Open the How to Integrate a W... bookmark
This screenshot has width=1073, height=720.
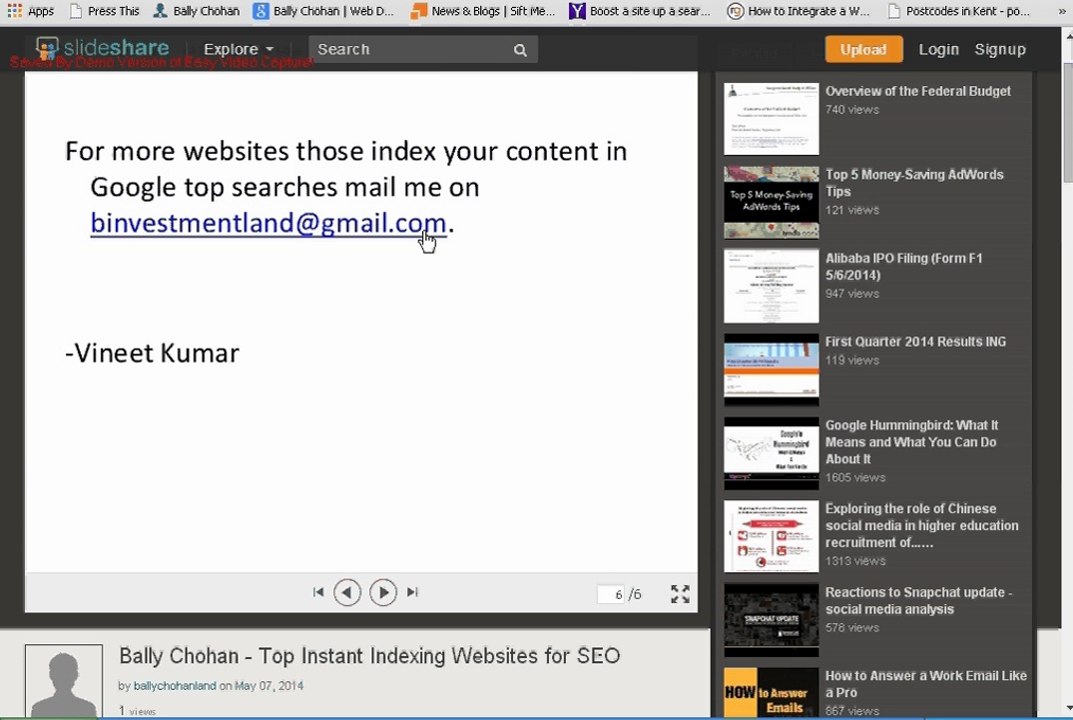pos(798,11)
